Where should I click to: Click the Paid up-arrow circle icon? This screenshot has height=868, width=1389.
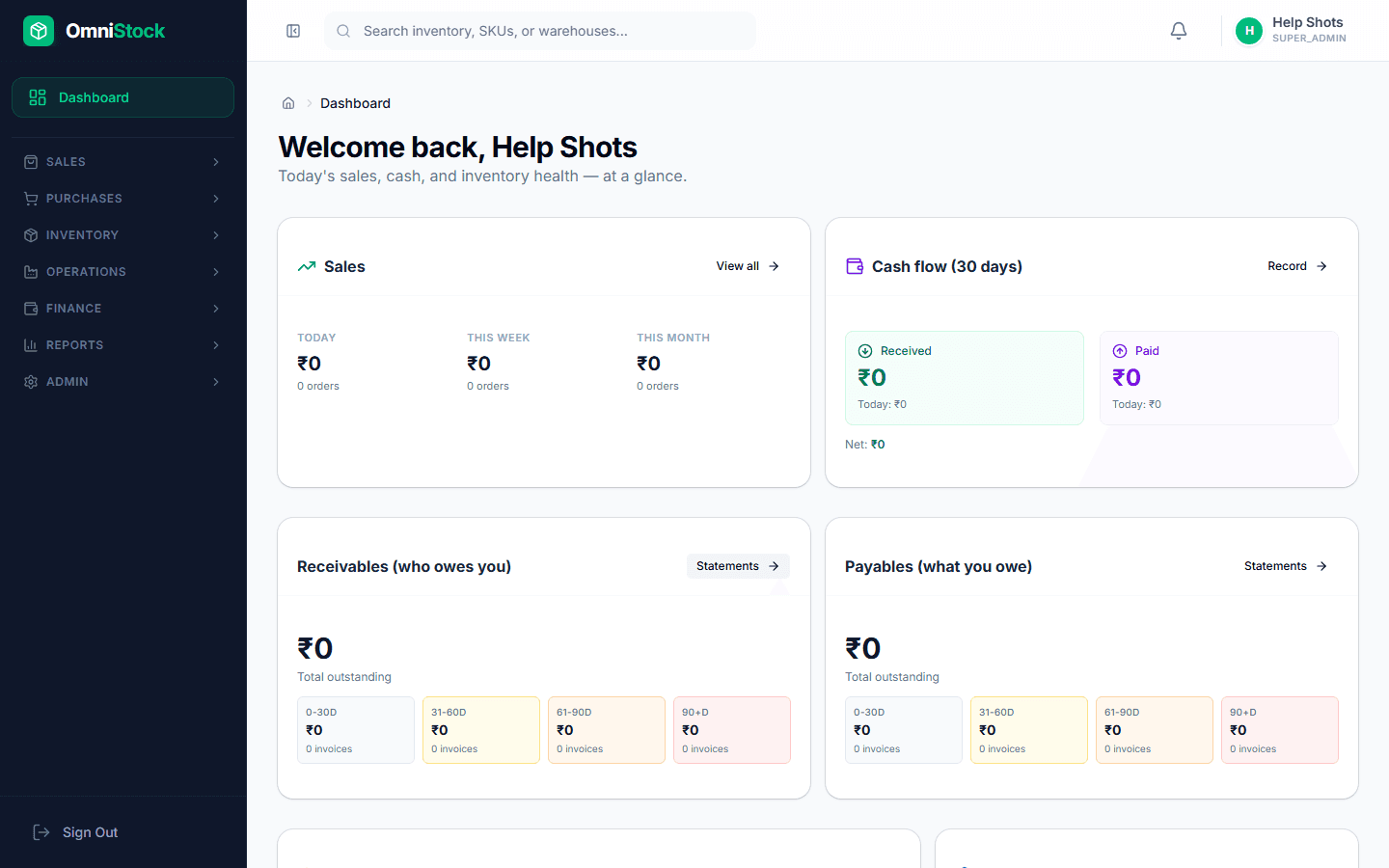(x=1120, y=351)
